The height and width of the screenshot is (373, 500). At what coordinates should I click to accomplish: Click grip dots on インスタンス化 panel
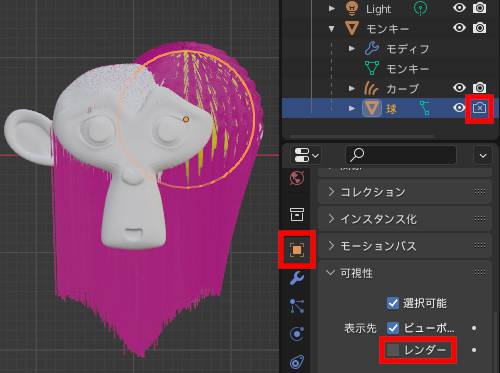(x=480, y=219)
